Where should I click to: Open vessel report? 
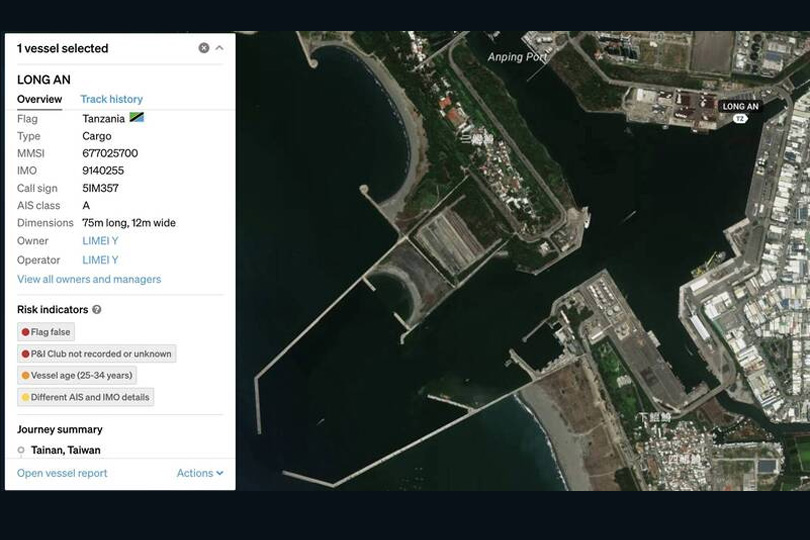click(x=62, y=473)
